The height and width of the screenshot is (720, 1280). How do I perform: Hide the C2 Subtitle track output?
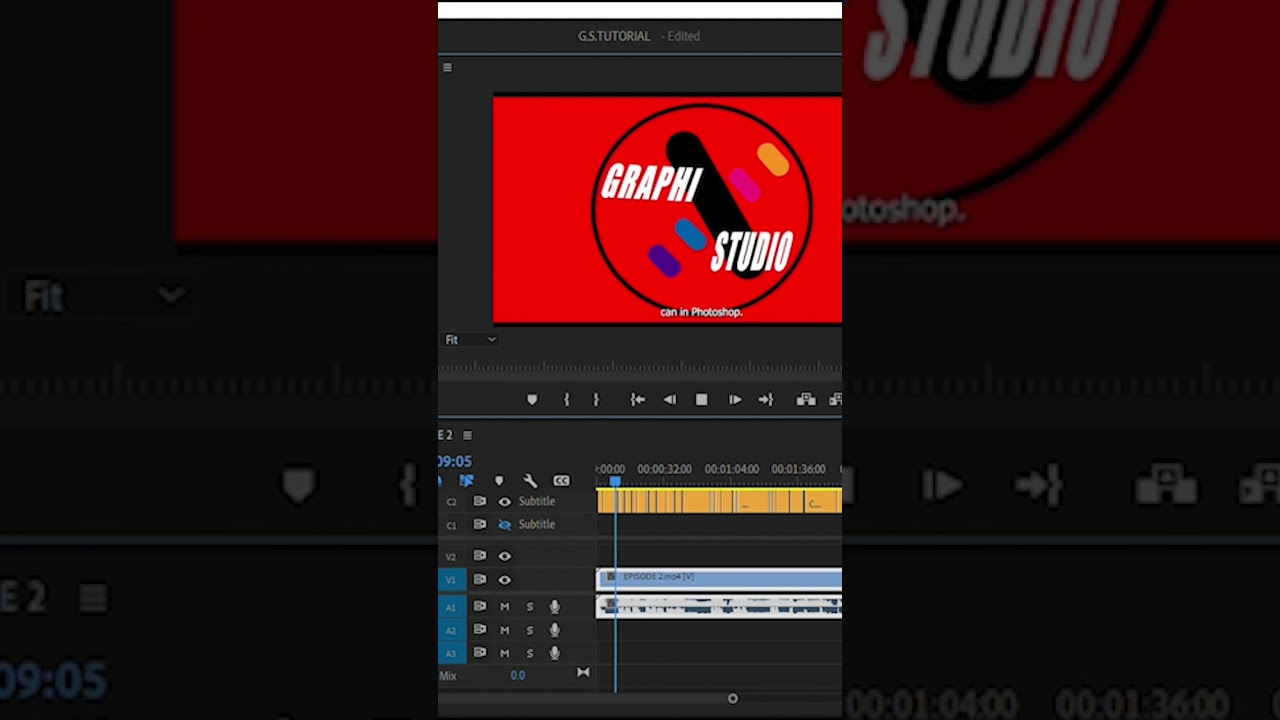click(x=504, y=502)
